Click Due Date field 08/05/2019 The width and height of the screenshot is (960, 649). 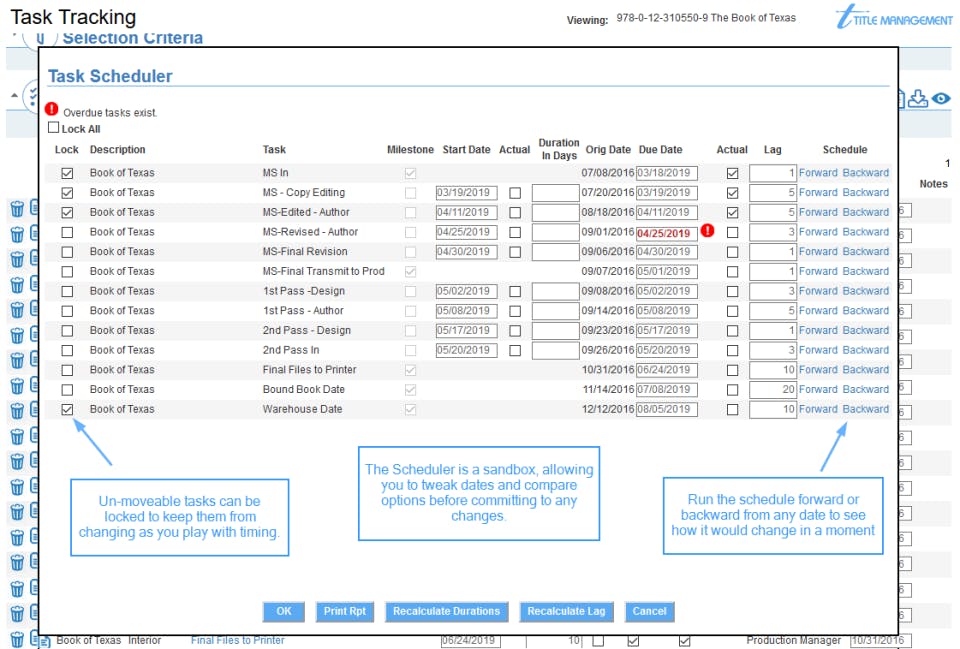click(666, 409)
